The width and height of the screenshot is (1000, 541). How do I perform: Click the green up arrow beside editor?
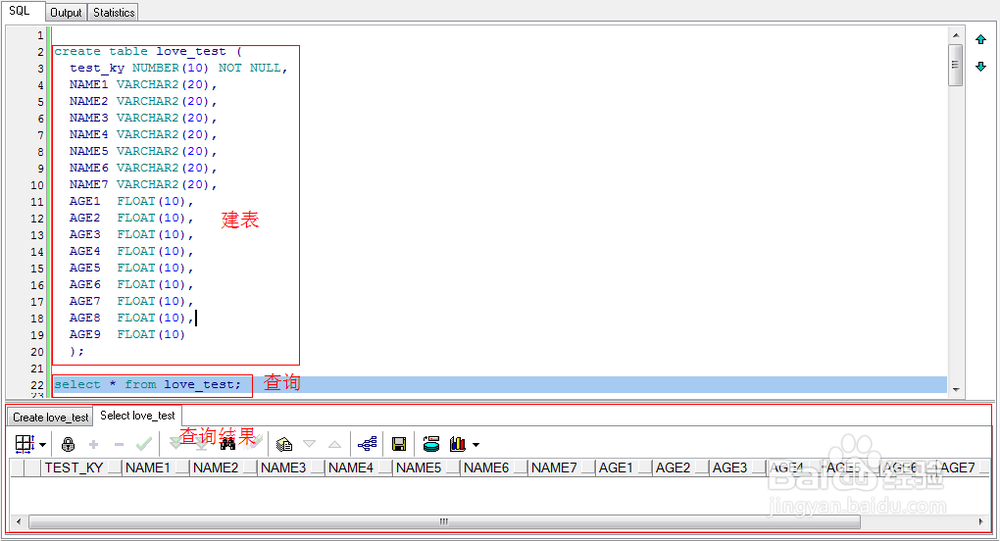click(x=981, y=40)
